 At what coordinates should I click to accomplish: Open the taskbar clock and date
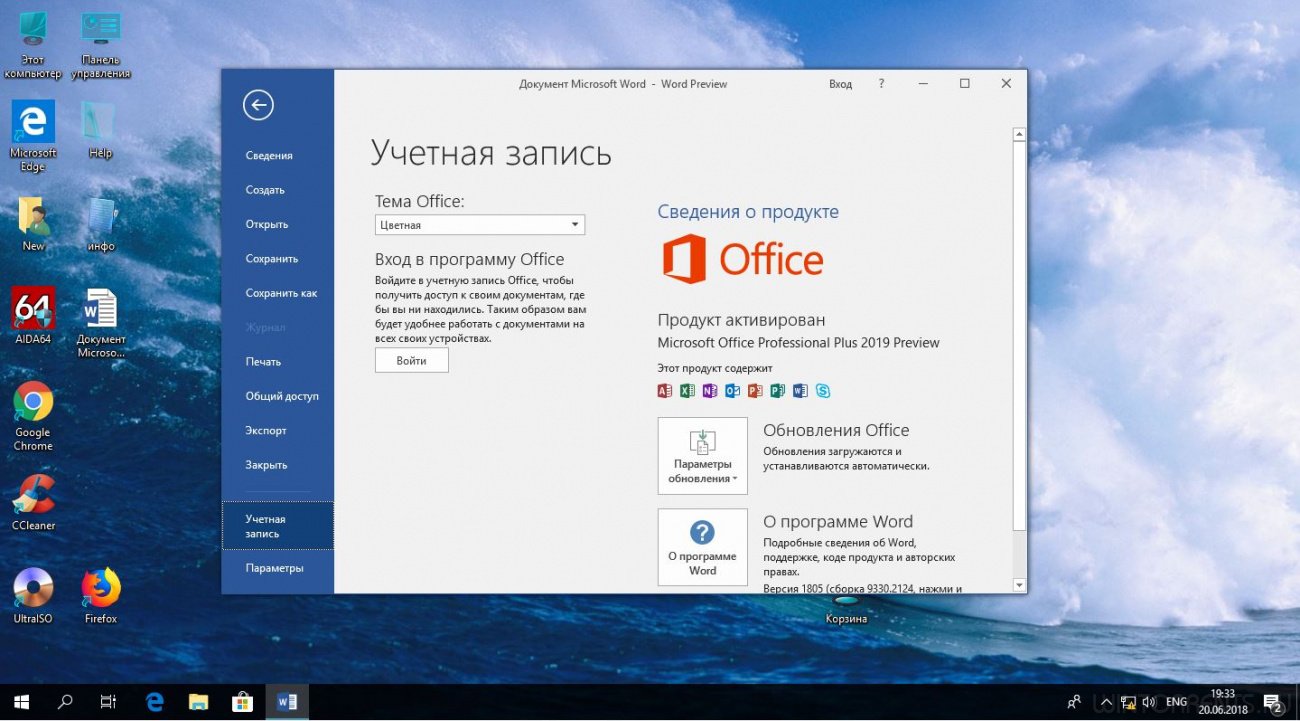[x=1222, y=702]
